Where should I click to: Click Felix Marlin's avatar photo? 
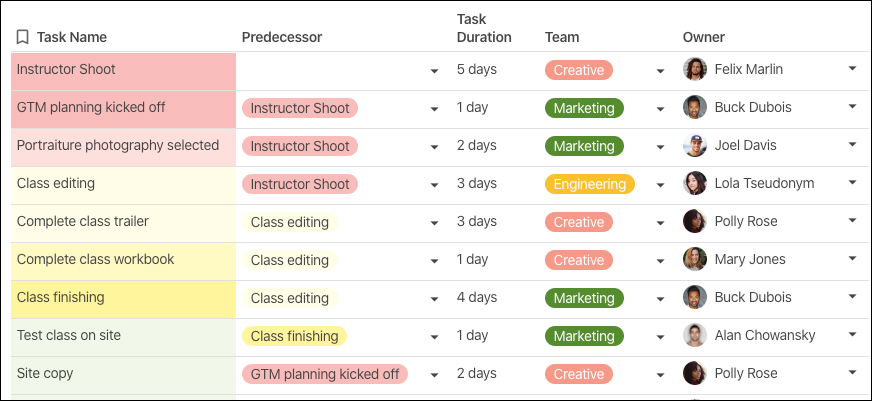pos(695,70)
